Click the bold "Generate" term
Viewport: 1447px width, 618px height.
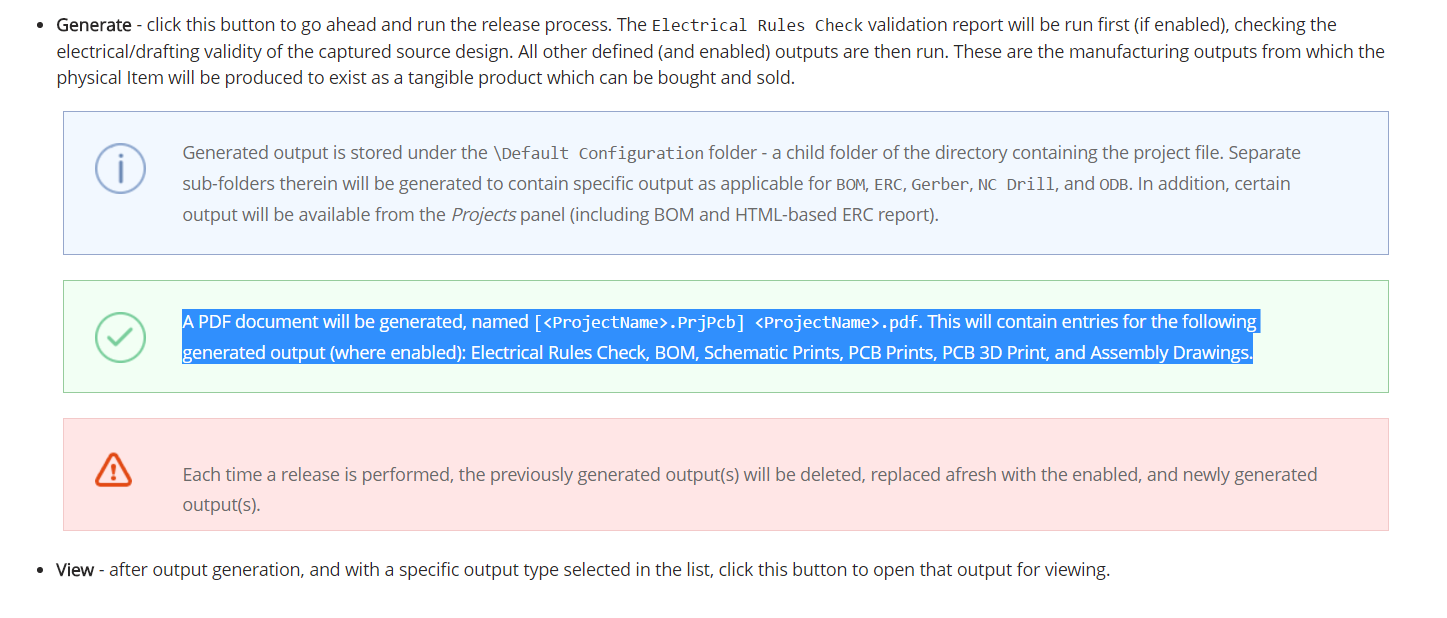pyautogui.click(x=93, y=25)
